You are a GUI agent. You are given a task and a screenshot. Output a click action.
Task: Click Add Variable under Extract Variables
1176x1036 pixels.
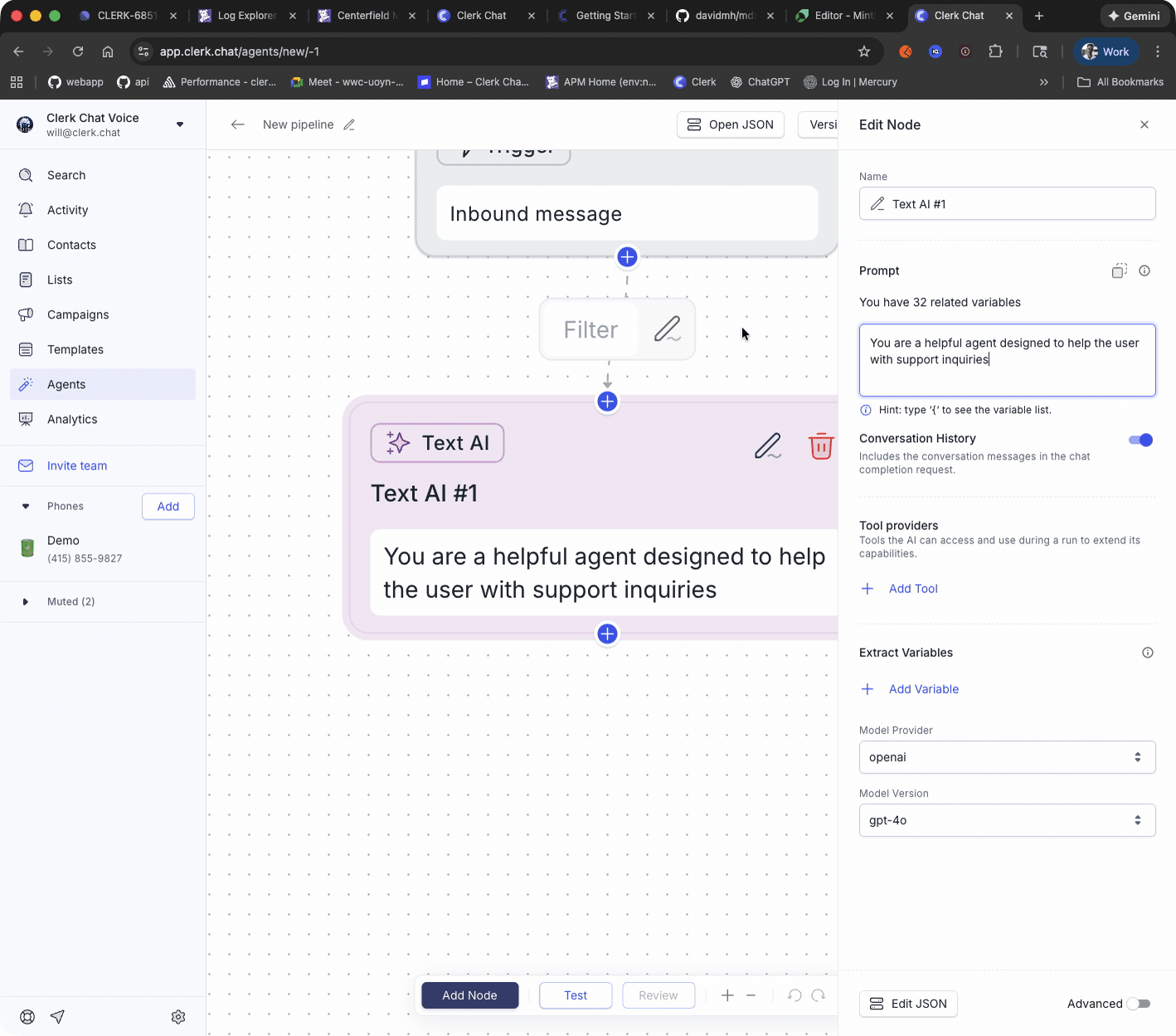[910, 688]
